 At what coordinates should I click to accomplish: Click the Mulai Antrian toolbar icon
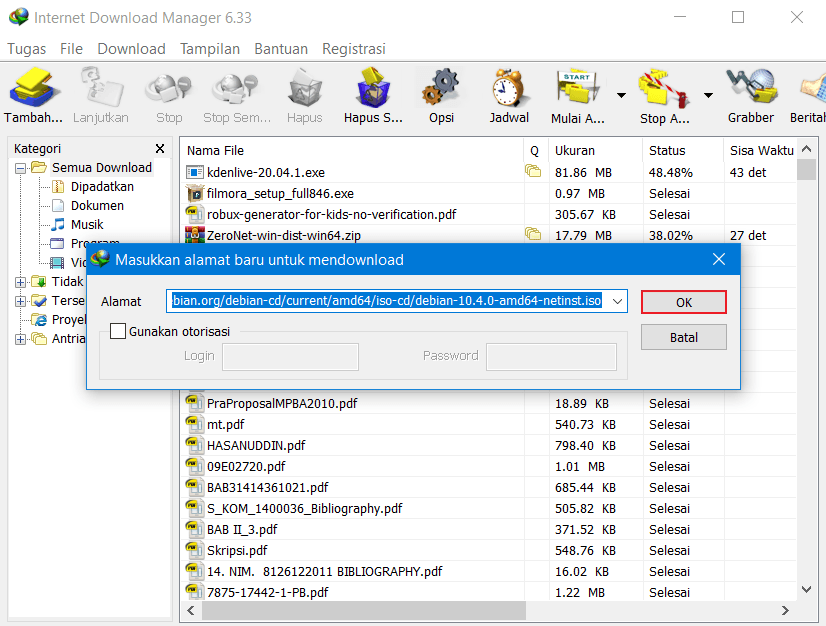(577, 87)
